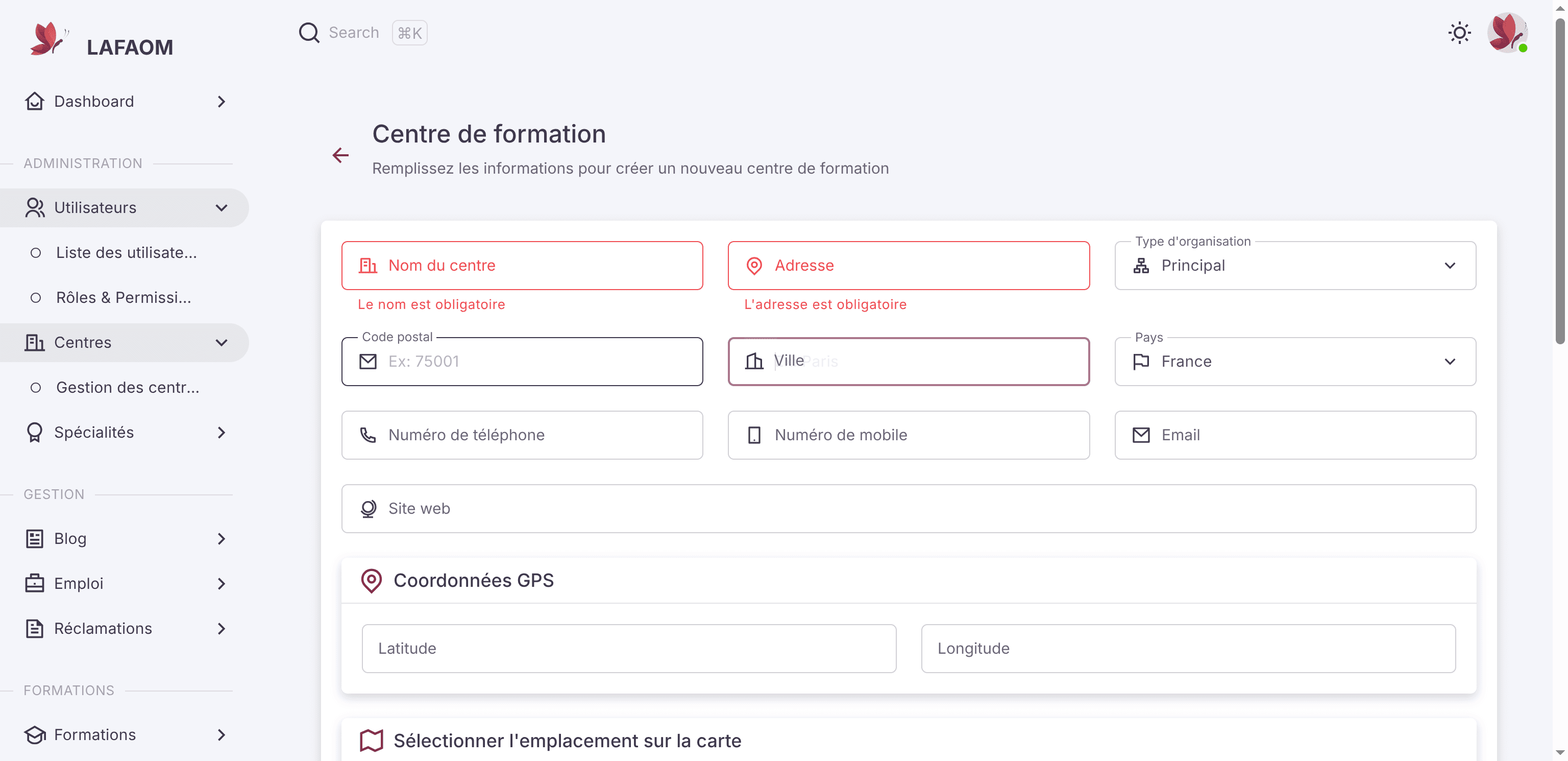
Task: Open the Pays France dropdown
Action: click(x=1295, y=362)
